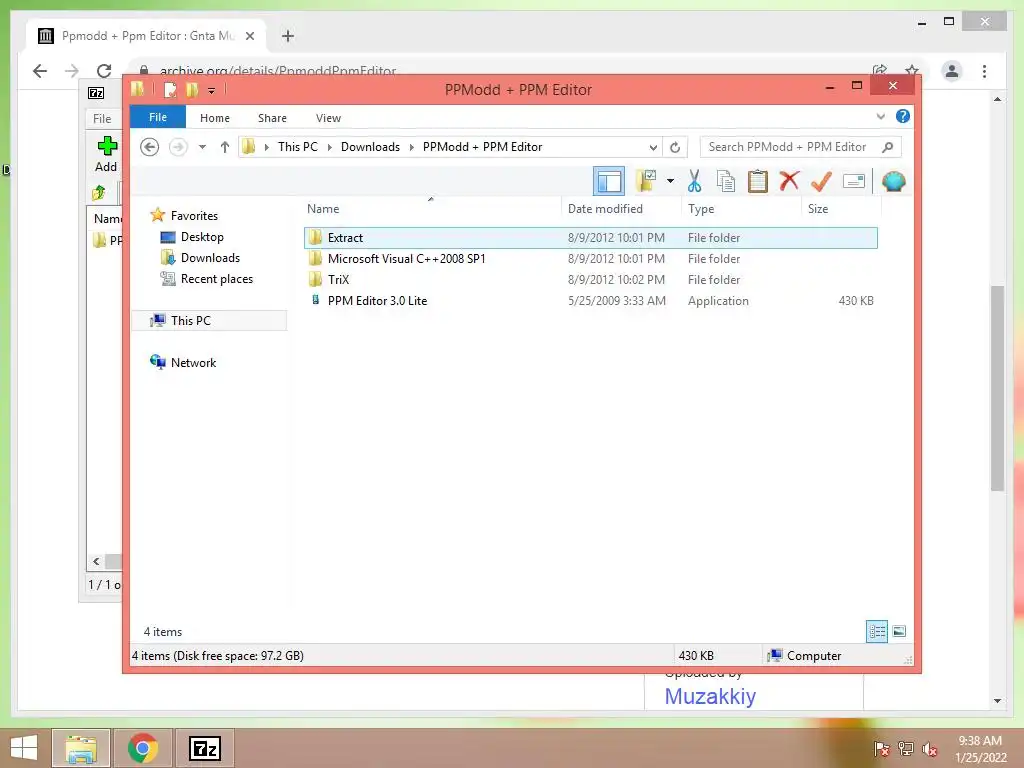The width and height of the screenshot is (1024, 768).
Task: Click the folder options toolbar icon
Action: coord(647,181)
